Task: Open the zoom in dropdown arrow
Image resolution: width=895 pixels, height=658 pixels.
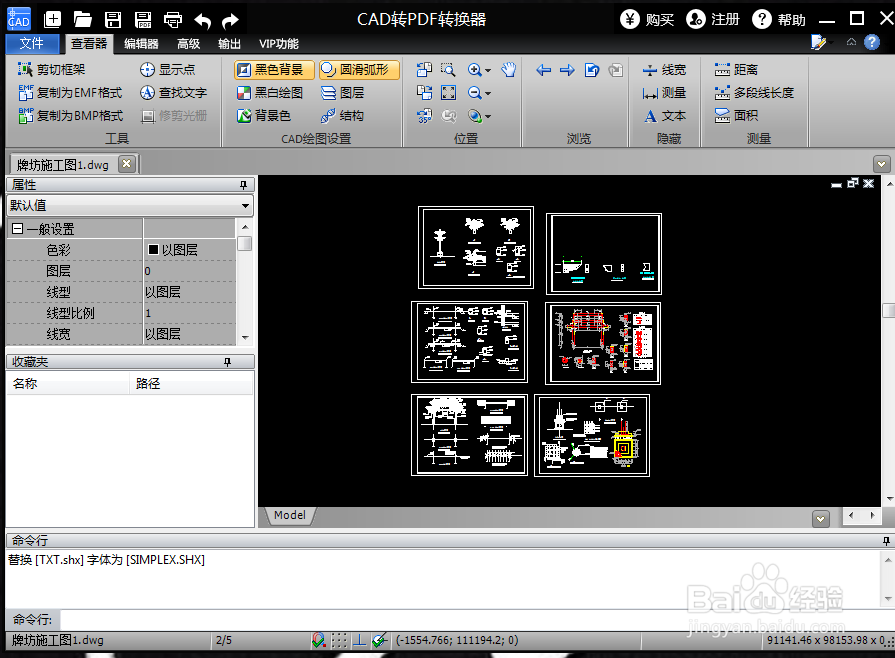Action: pyautogui.click(x=488, y=71)
